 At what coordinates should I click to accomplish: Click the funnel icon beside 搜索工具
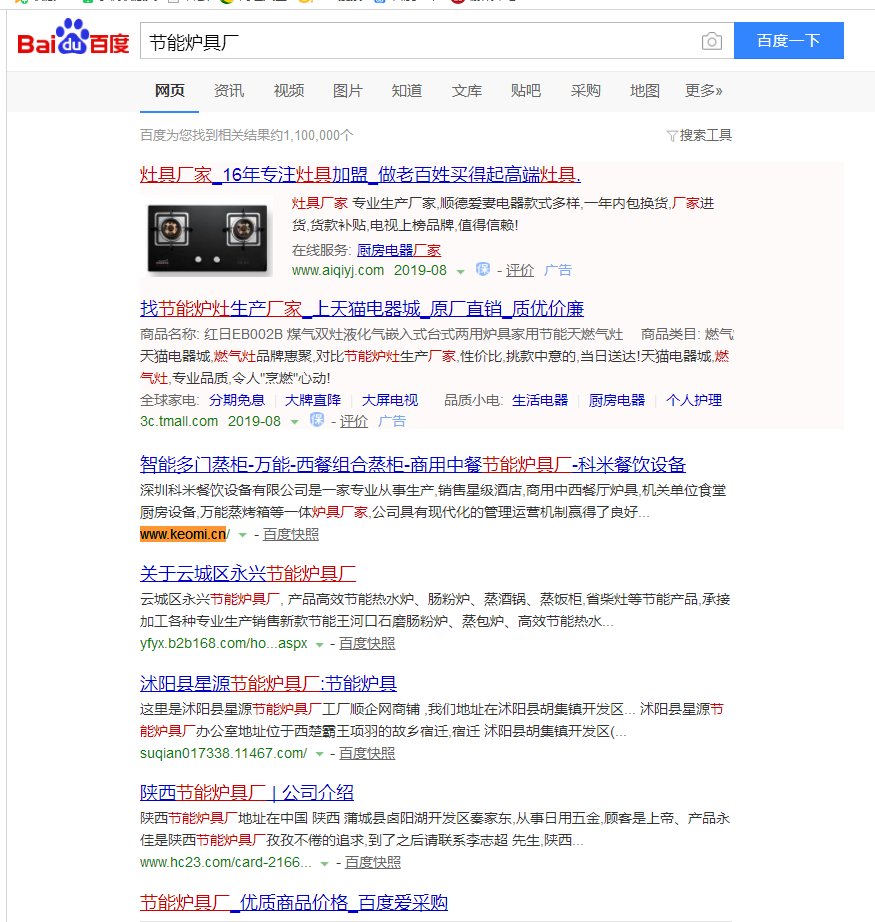[672, 136]
